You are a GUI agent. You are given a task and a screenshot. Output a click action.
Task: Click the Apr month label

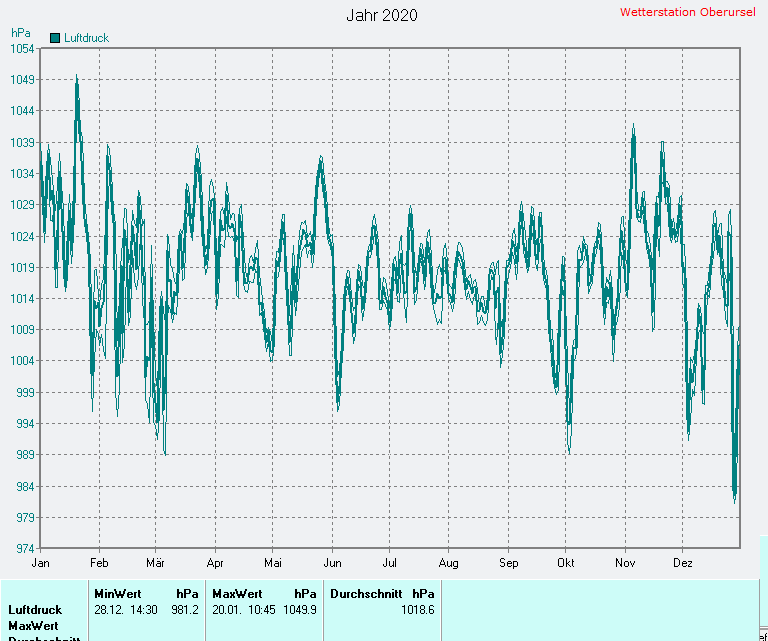pyautogui.click(x=215, y=563)
